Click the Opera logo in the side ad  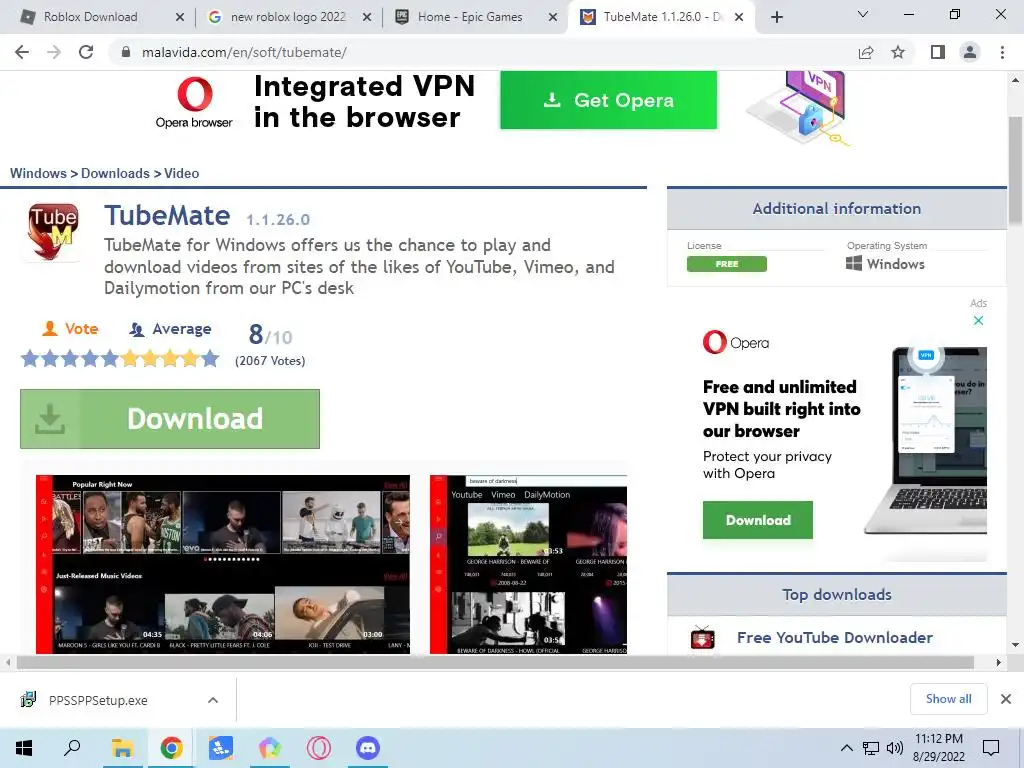click(736, 342)
